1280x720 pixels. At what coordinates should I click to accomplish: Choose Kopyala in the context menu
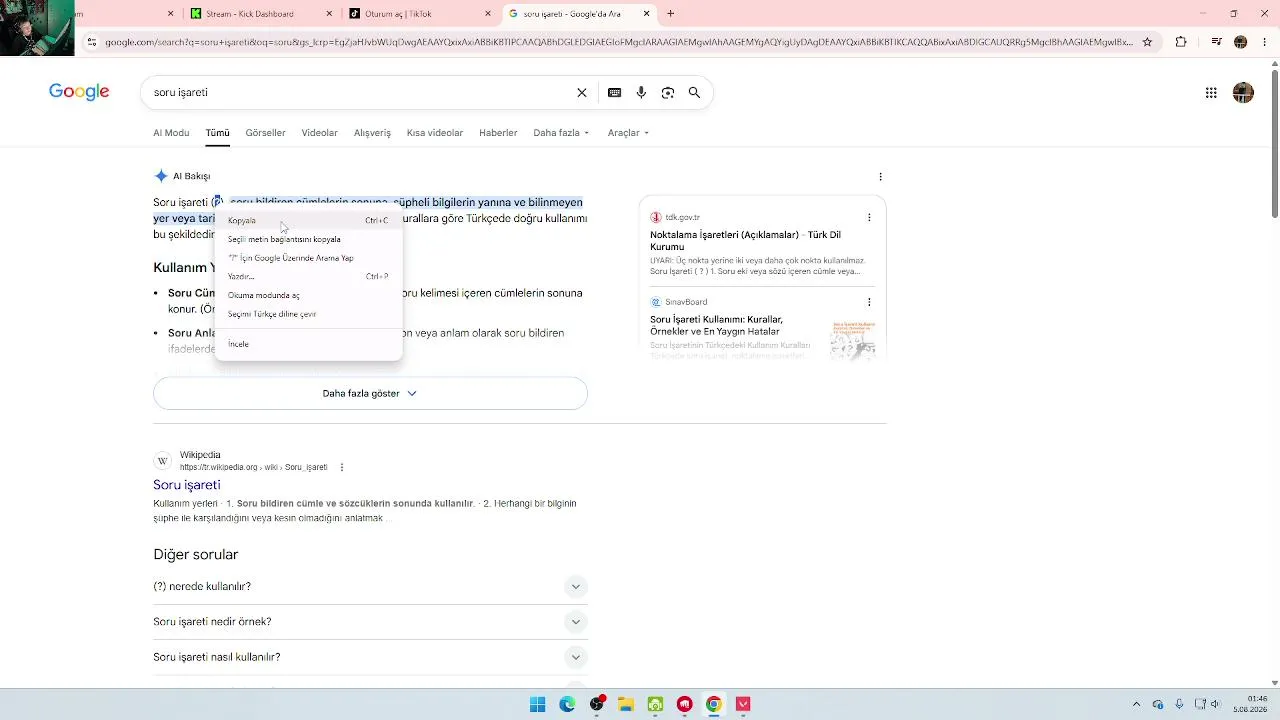point(308,221)
